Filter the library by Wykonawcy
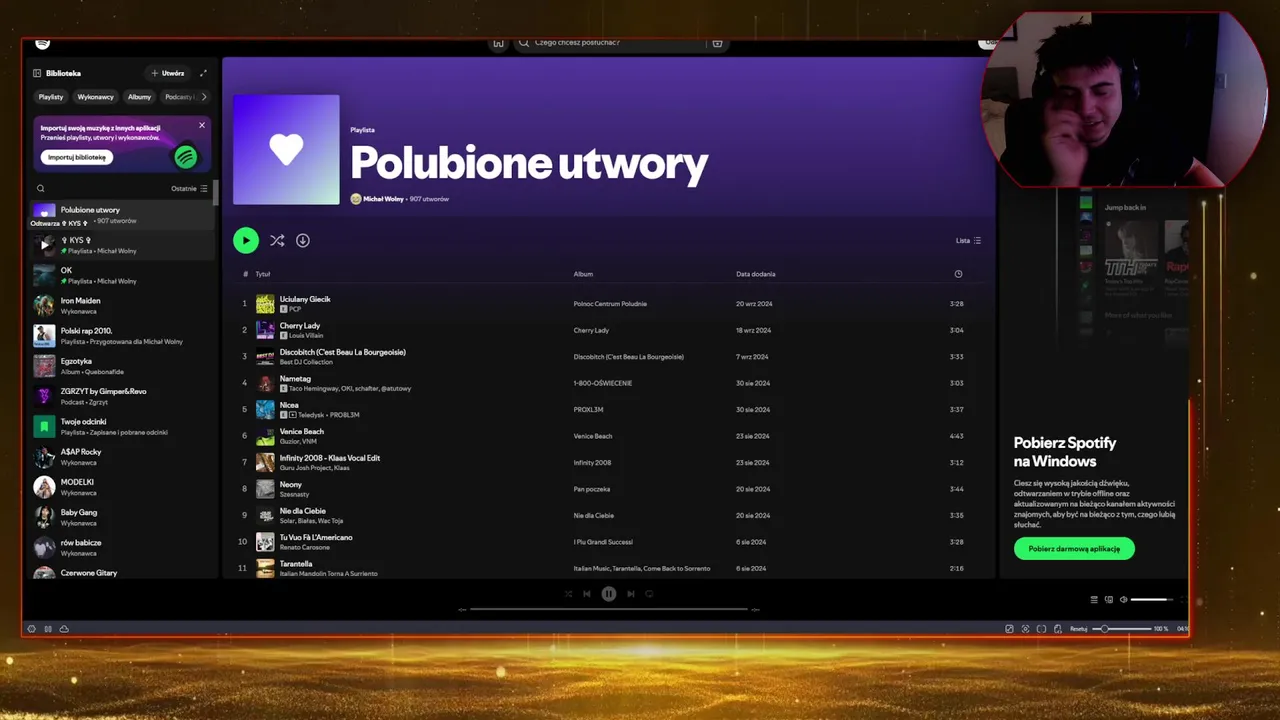 (x=96, y=97)
